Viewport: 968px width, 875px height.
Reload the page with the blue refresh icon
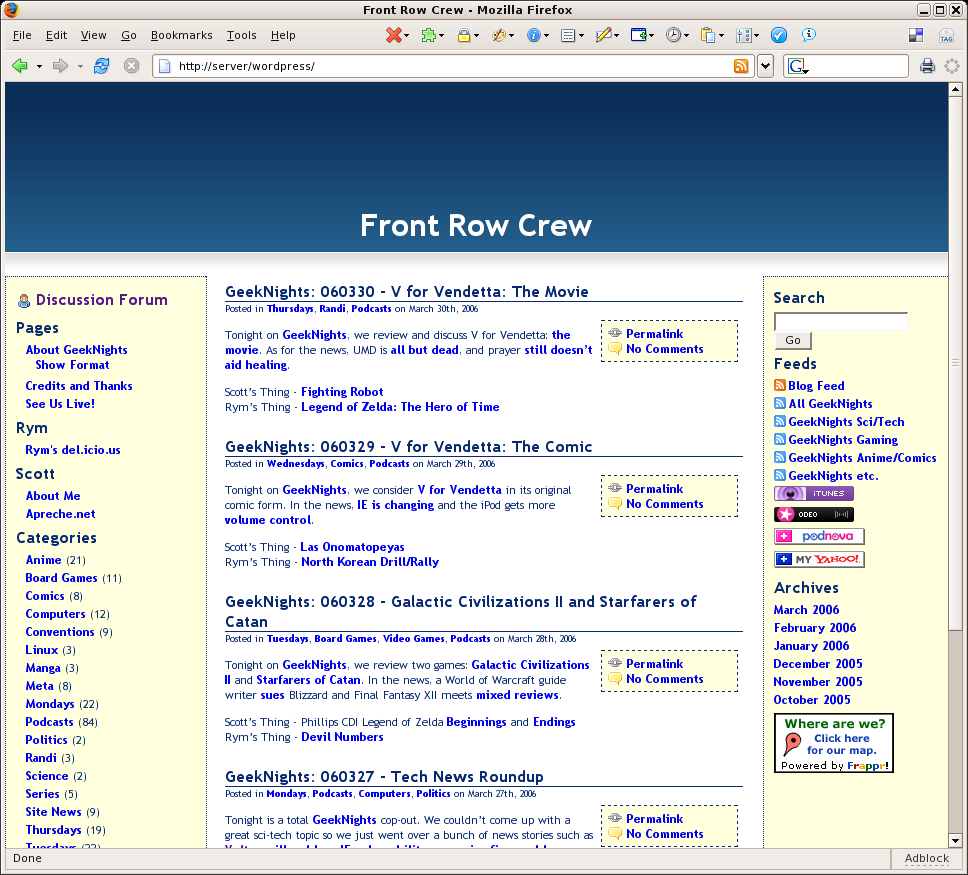point(101,65)
